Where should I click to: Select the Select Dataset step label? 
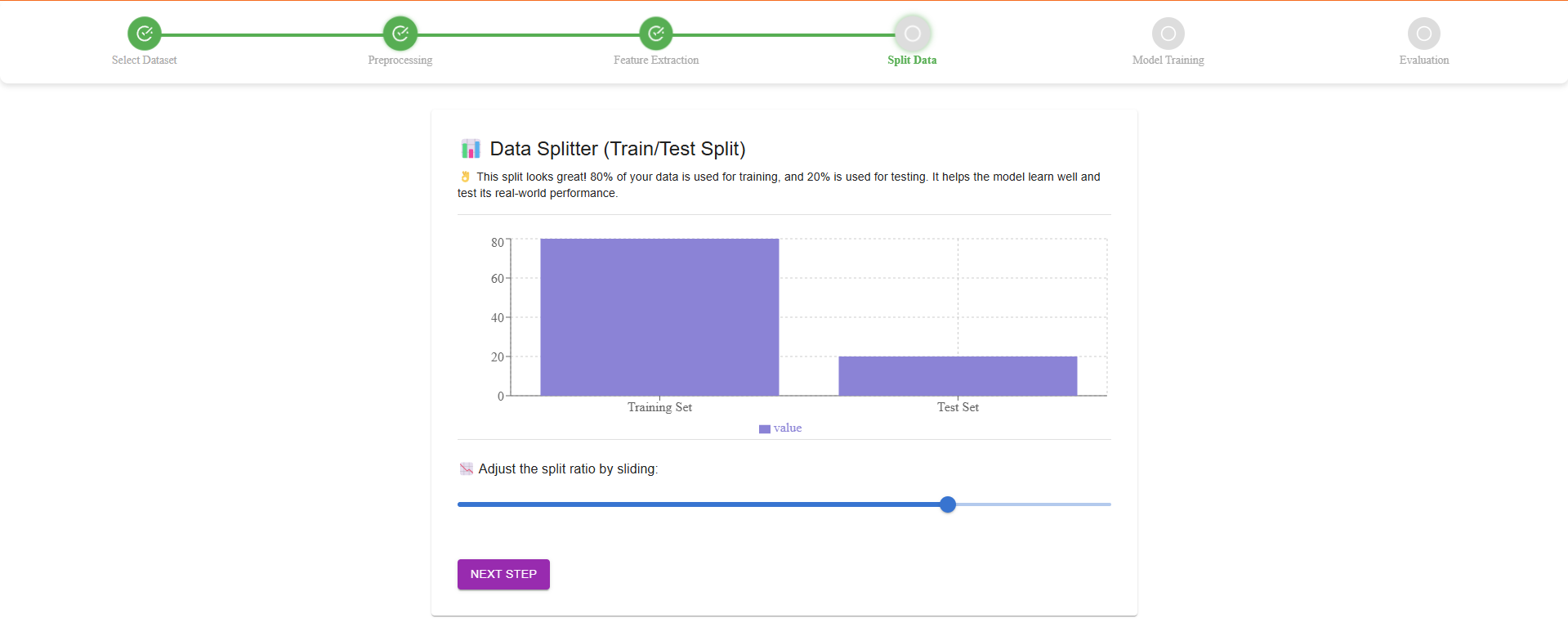tap(145, 61)
